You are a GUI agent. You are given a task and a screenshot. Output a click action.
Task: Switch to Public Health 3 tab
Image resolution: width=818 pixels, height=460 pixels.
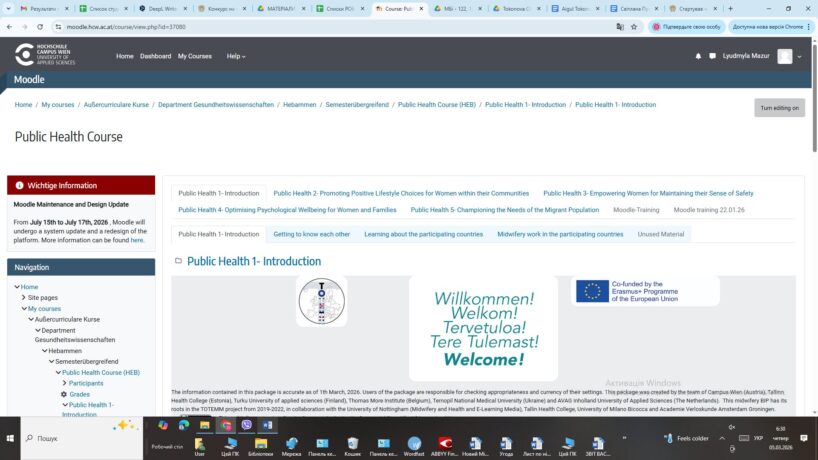point(648,193)
